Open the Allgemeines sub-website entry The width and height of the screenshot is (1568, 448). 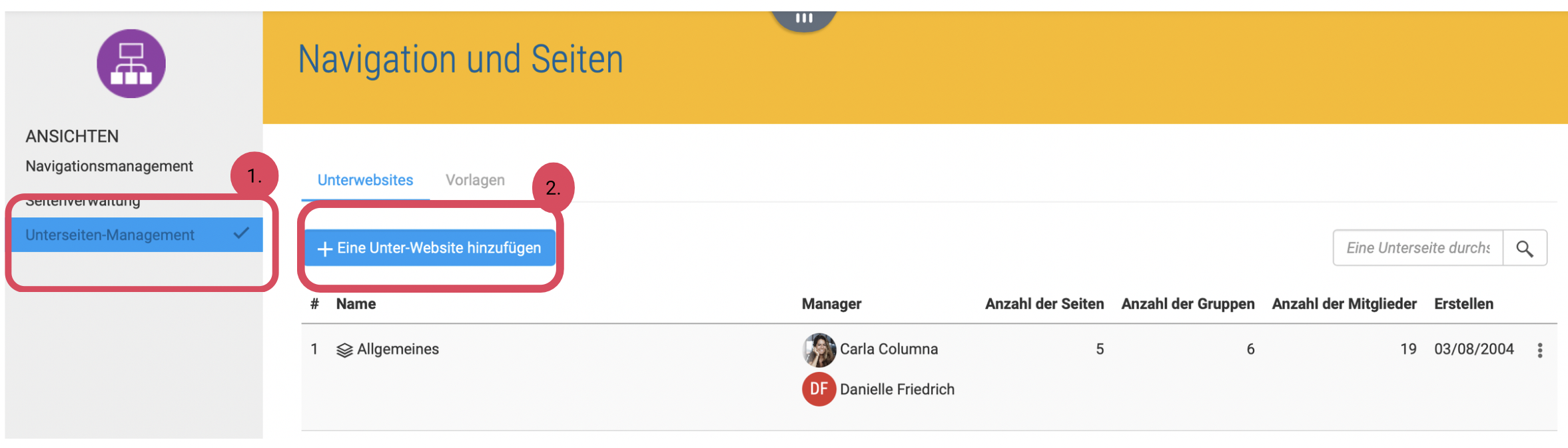pyautogui.click(x=398, y=349)
